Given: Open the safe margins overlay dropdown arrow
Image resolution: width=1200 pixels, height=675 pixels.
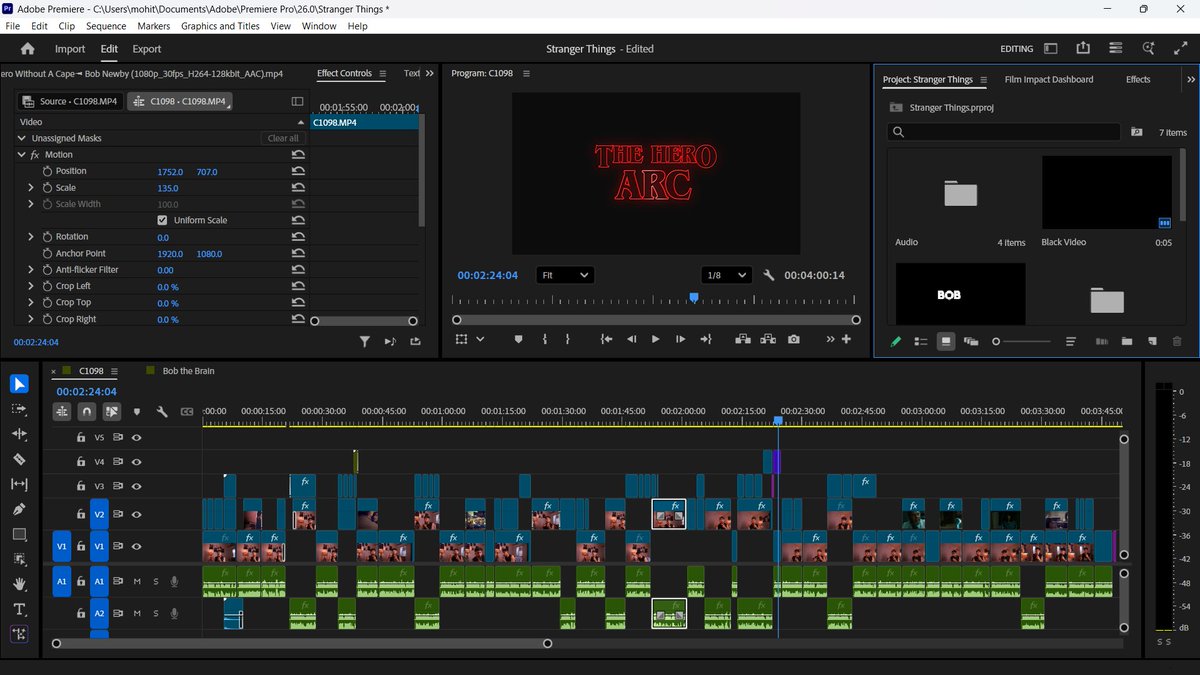Looking at the screenshot, I should coord(480,339).
